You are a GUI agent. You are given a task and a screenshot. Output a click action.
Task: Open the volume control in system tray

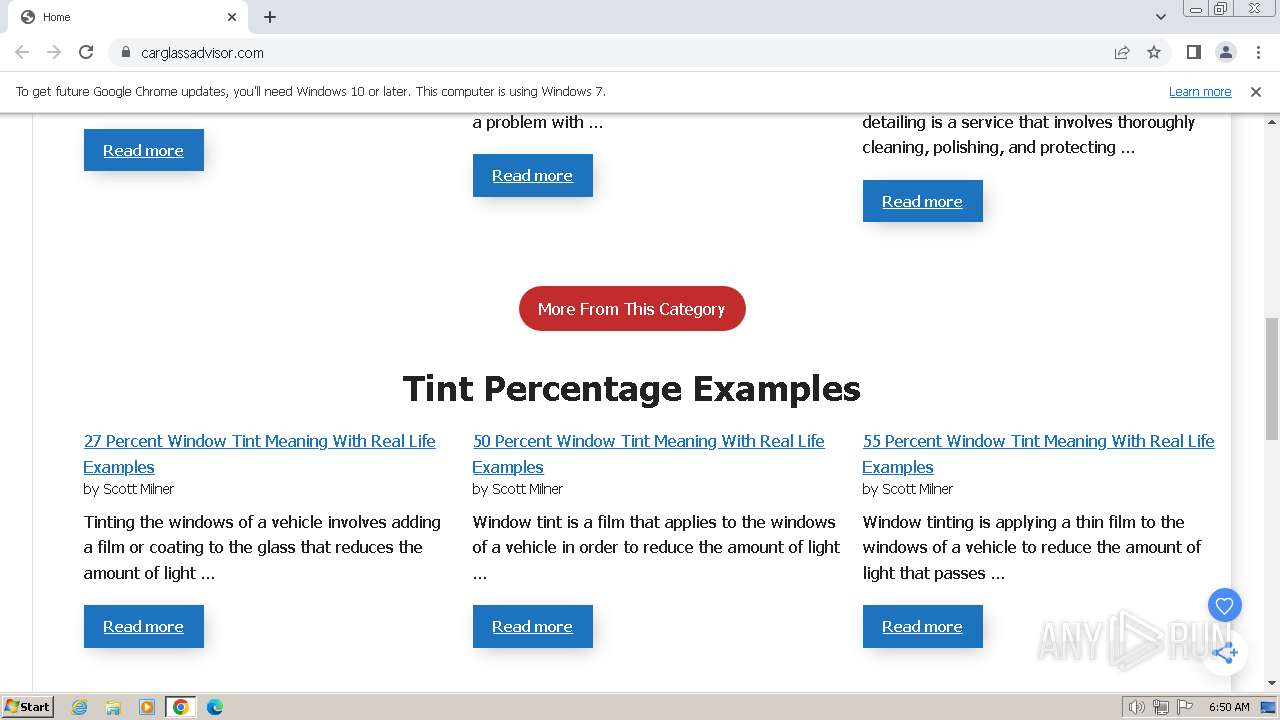[x=1136, y=707]
